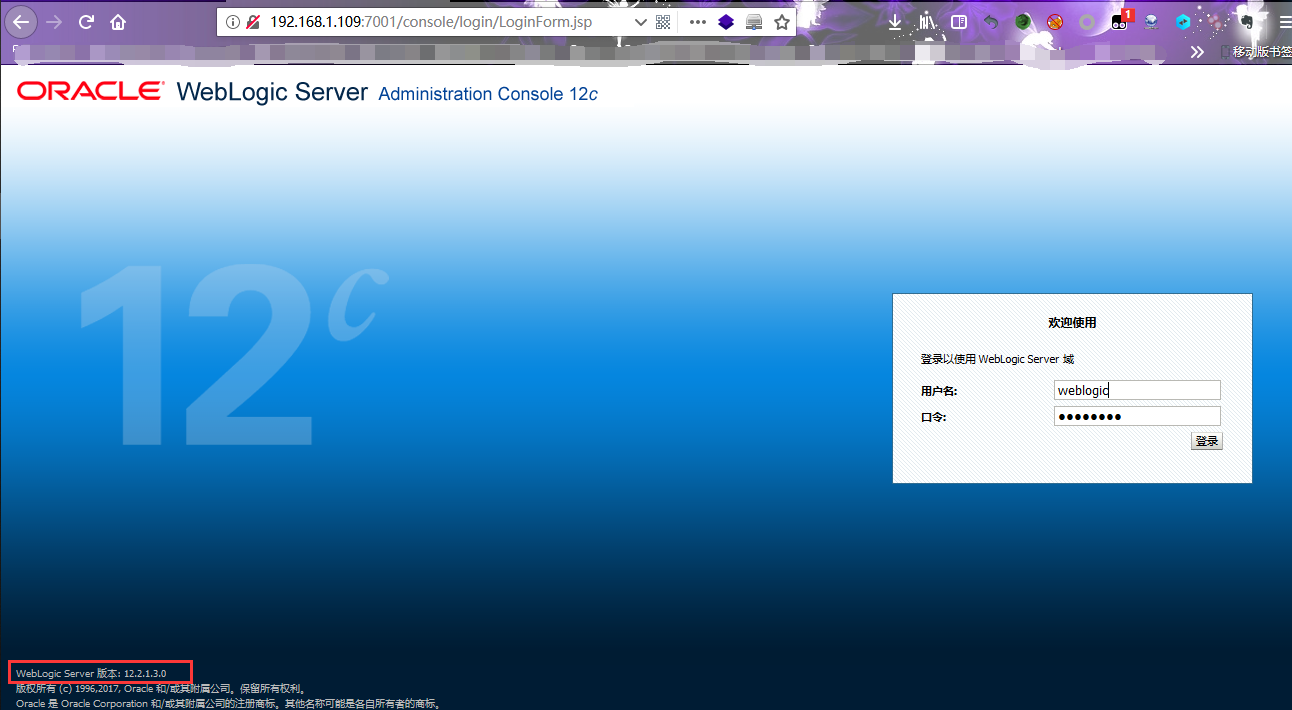Click the drive-shaped icon in address bar

click(x=754, y=22)
